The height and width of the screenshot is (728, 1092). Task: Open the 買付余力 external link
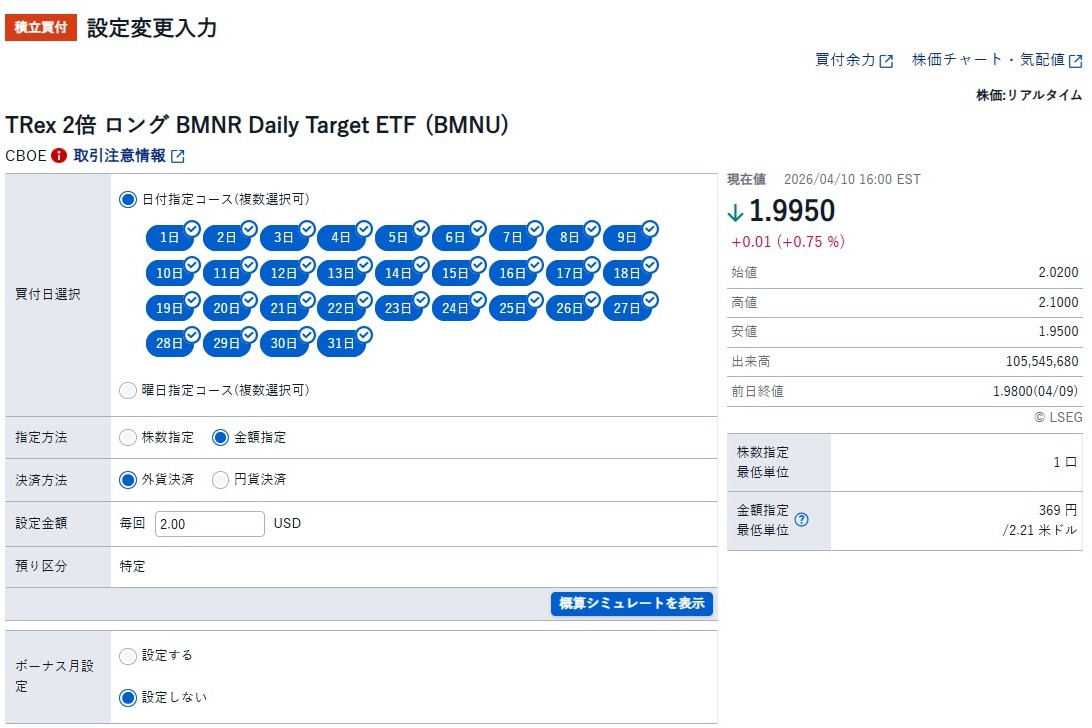[854, 60]
